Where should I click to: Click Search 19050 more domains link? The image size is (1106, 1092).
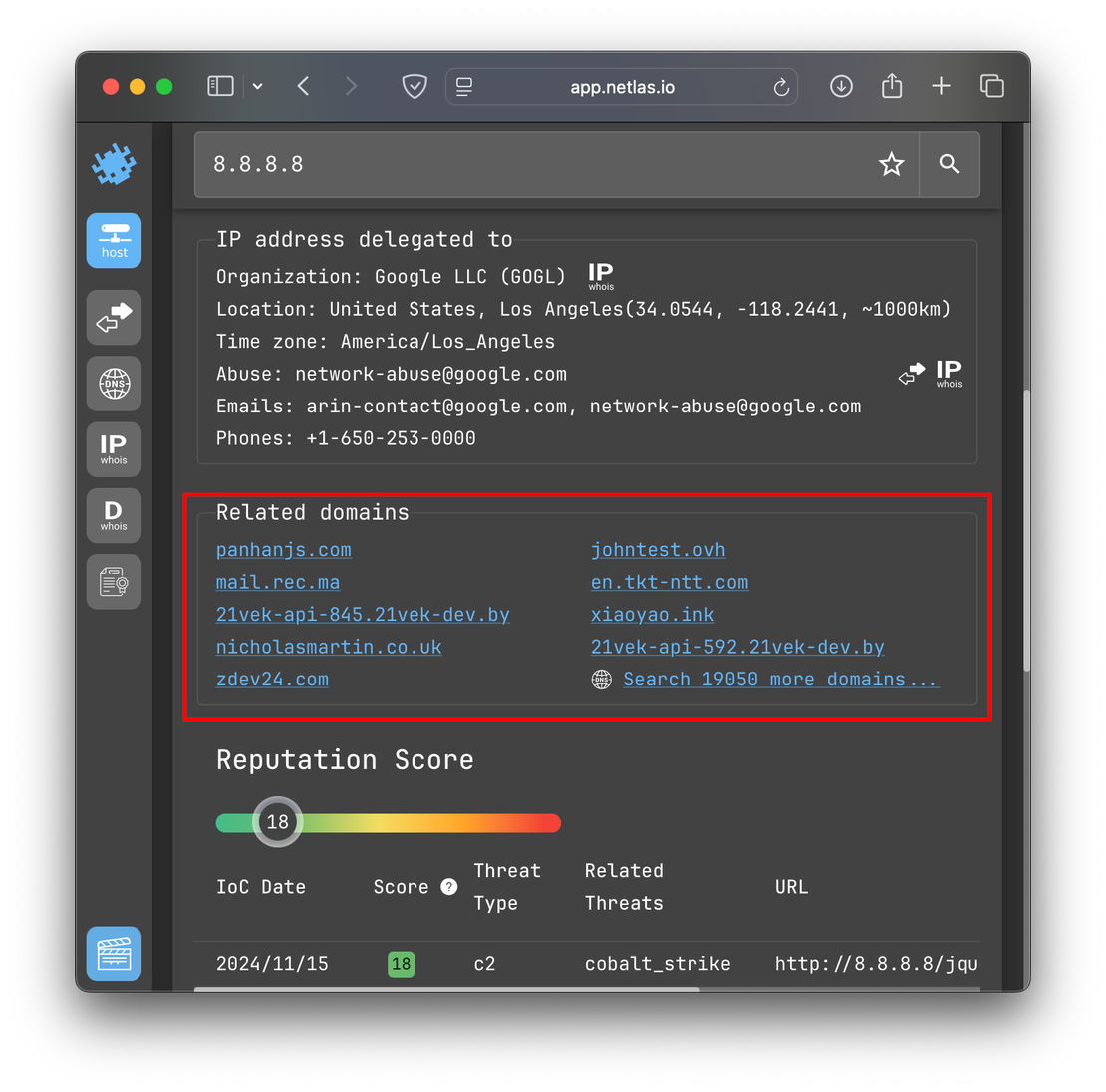click(x=779, y=680)
